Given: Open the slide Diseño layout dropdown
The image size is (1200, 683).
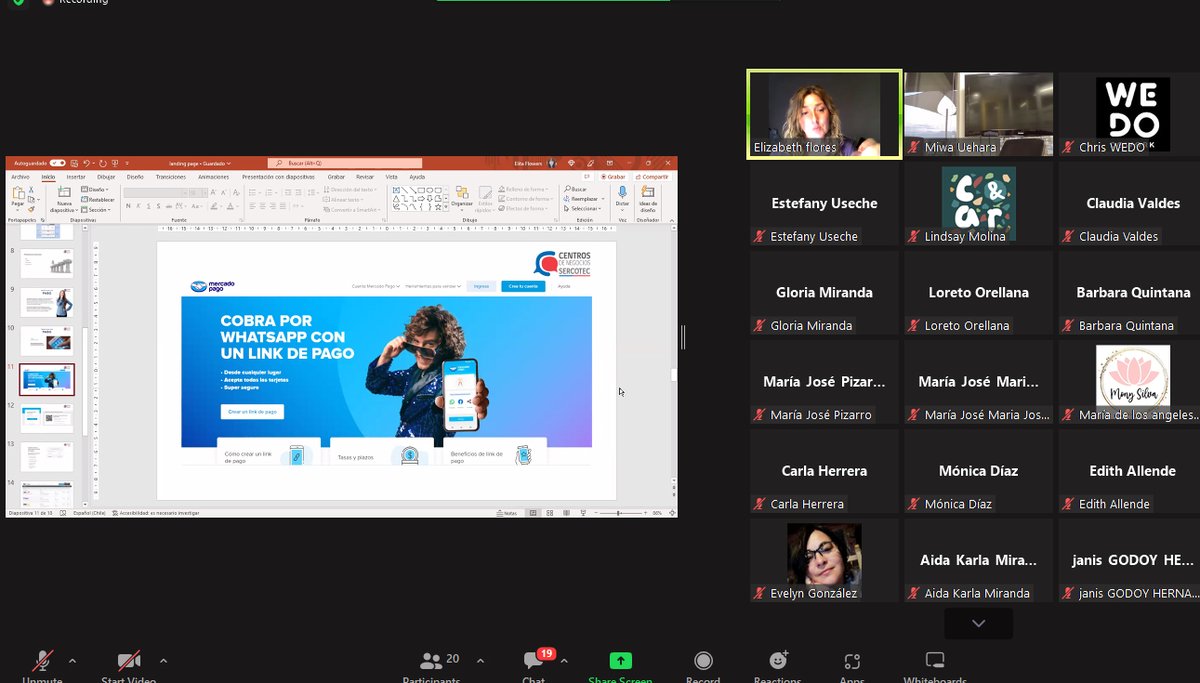Looking at the screenshot, I should pos(97,189).
